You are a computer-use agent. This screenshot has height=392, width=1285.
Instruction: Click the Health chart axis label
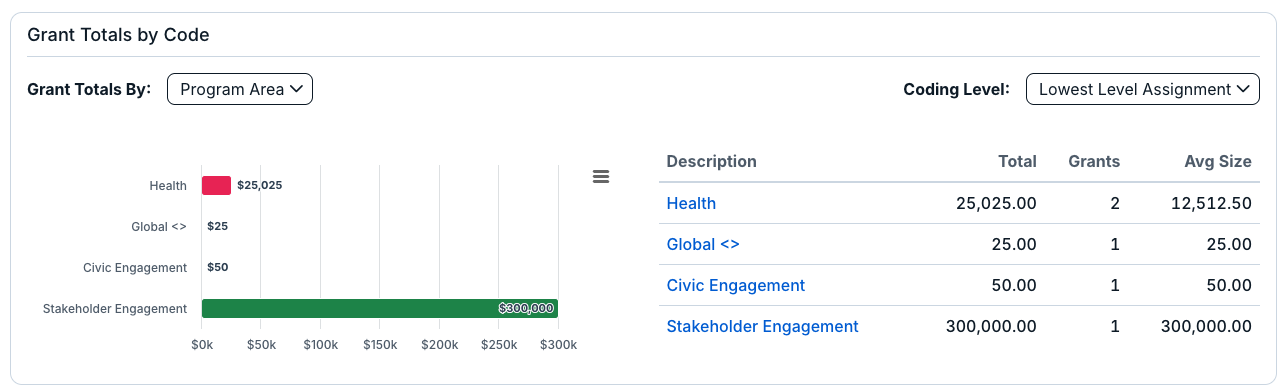[168, 185]
